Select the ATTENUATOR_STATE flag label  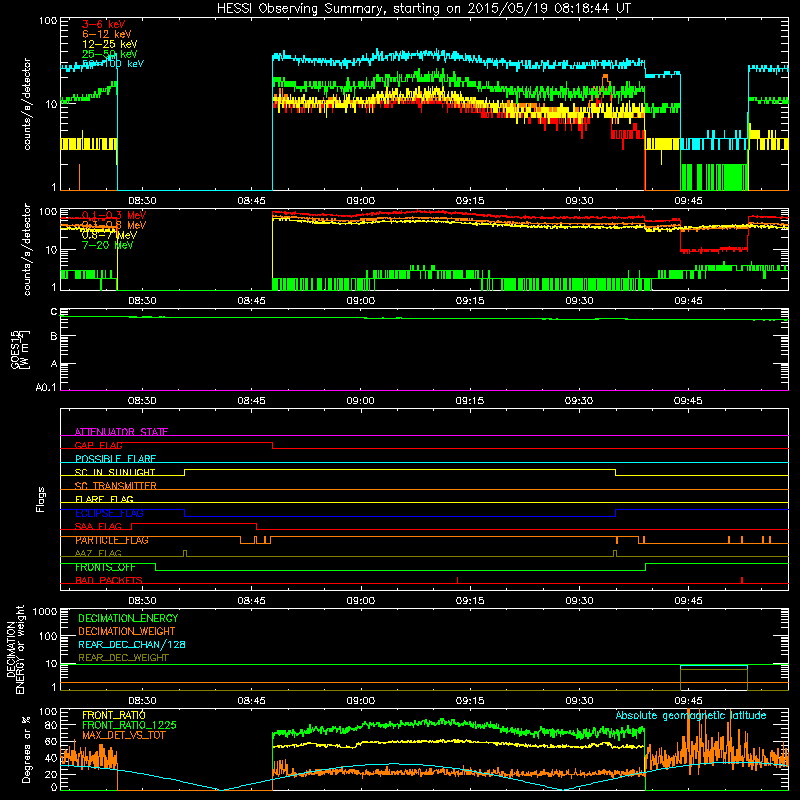[121, 432]
